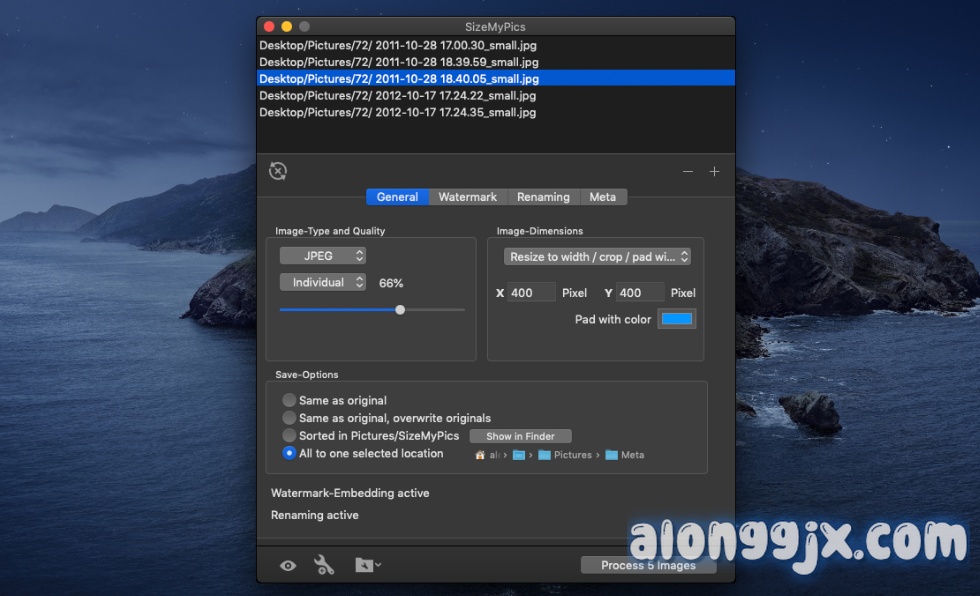Click the output folder icon in bottom toolbar
The image size is (980, 596).
point(364,565)
